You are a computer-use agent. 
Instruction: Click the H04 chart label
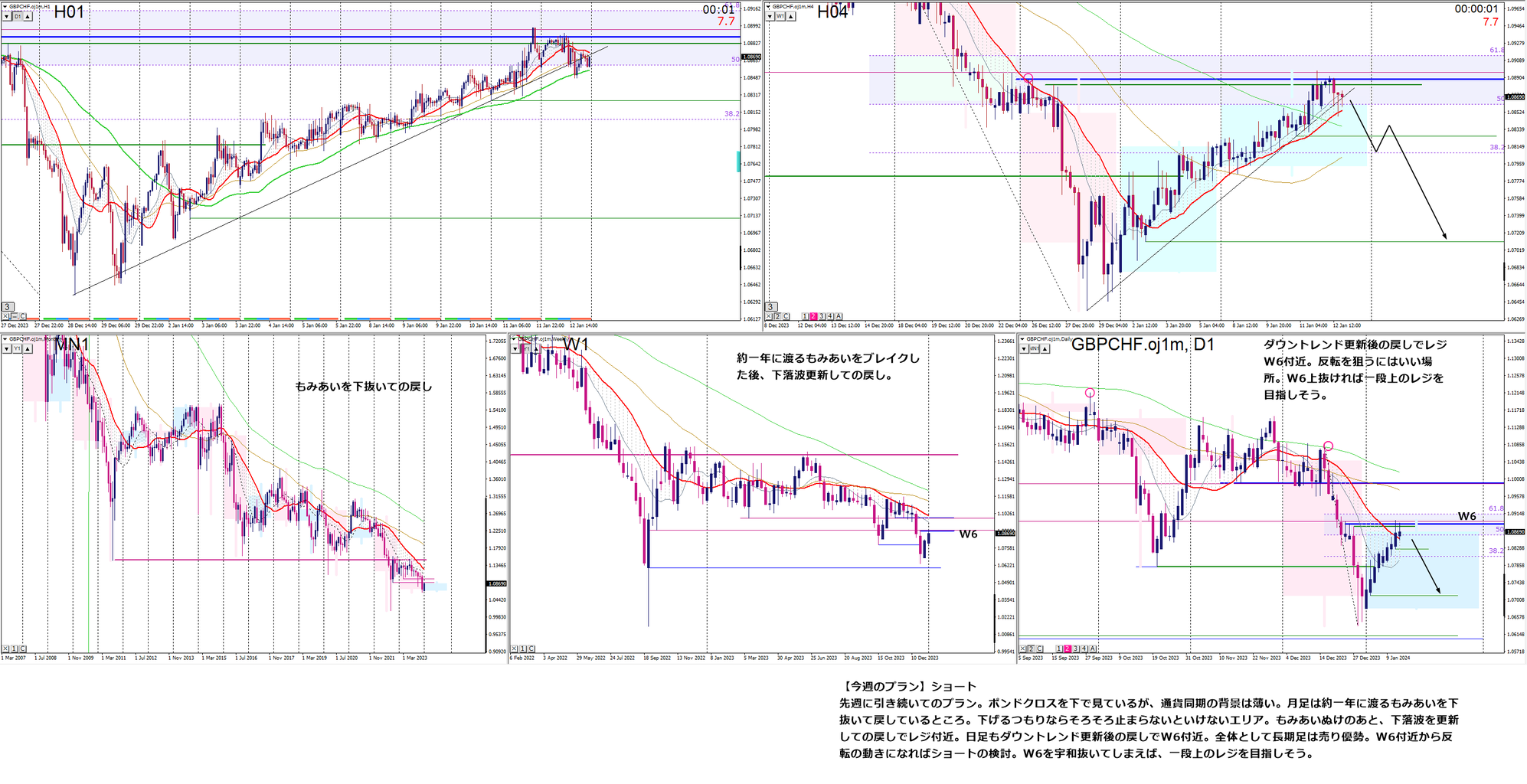pyautogui.click(x=832, y=11)
